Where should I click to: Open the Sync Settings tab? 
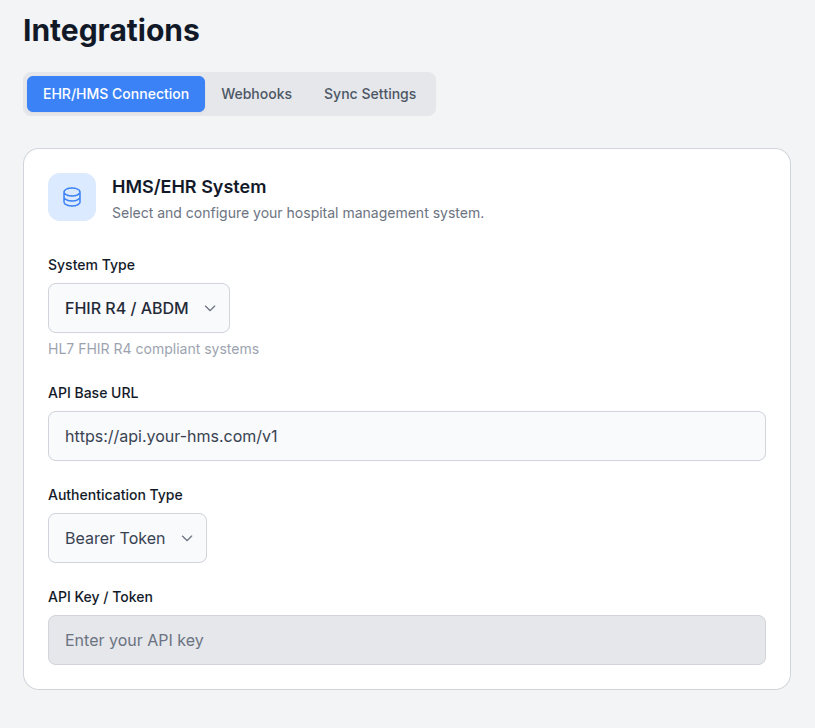369,93
